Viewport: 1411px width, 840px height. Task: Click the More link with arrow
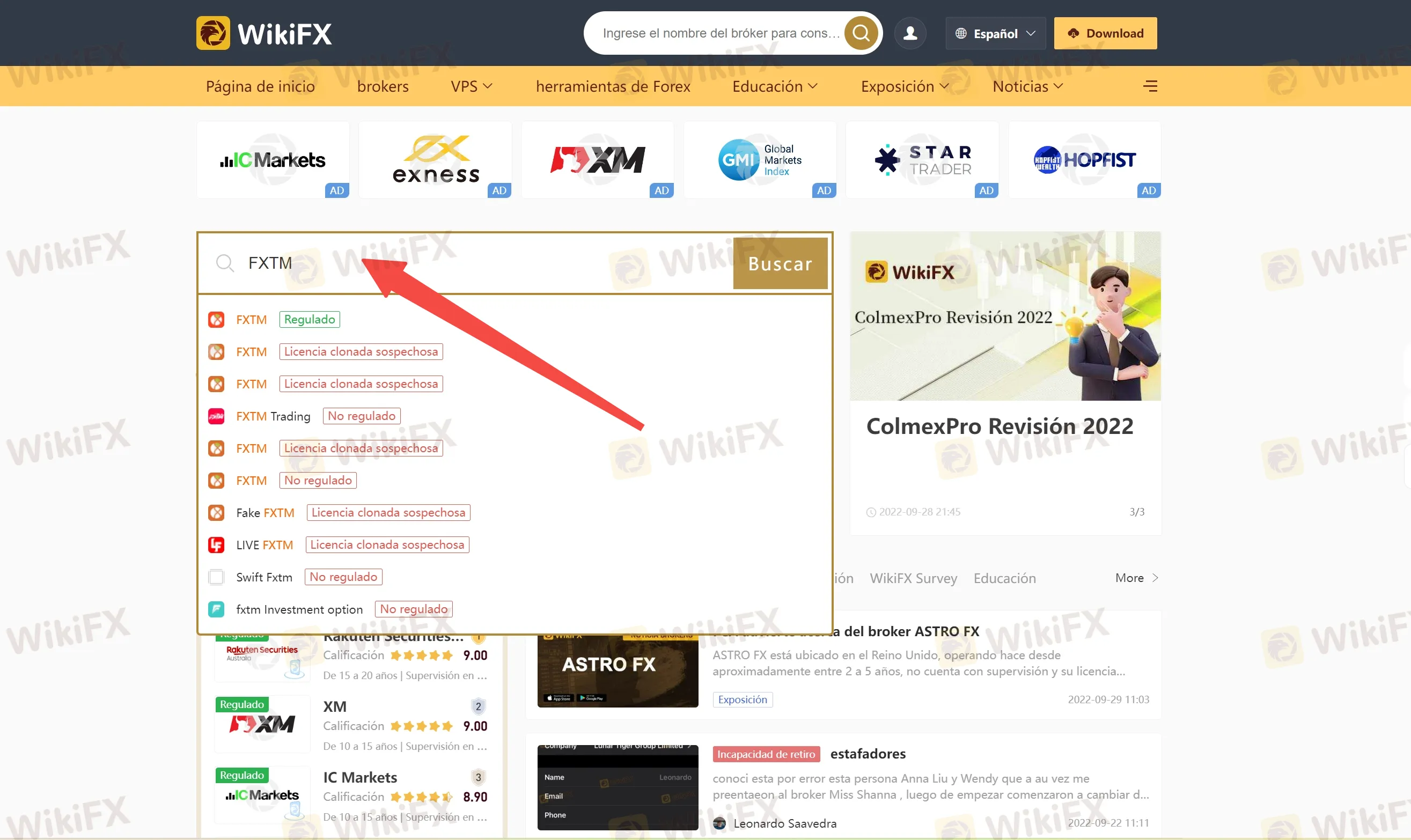coord(1136,578)
